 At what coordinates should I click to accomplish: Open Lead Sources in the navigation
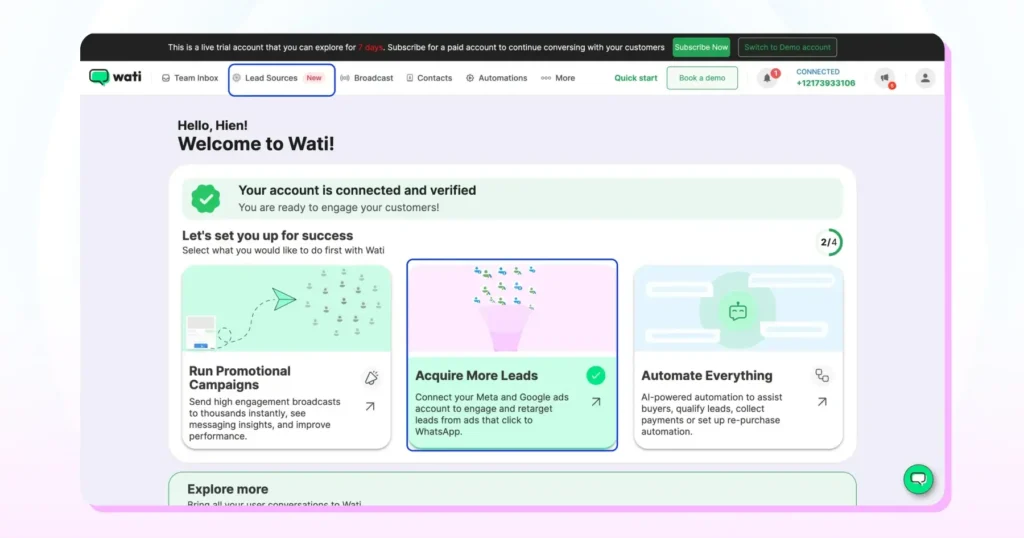(271, 78)
